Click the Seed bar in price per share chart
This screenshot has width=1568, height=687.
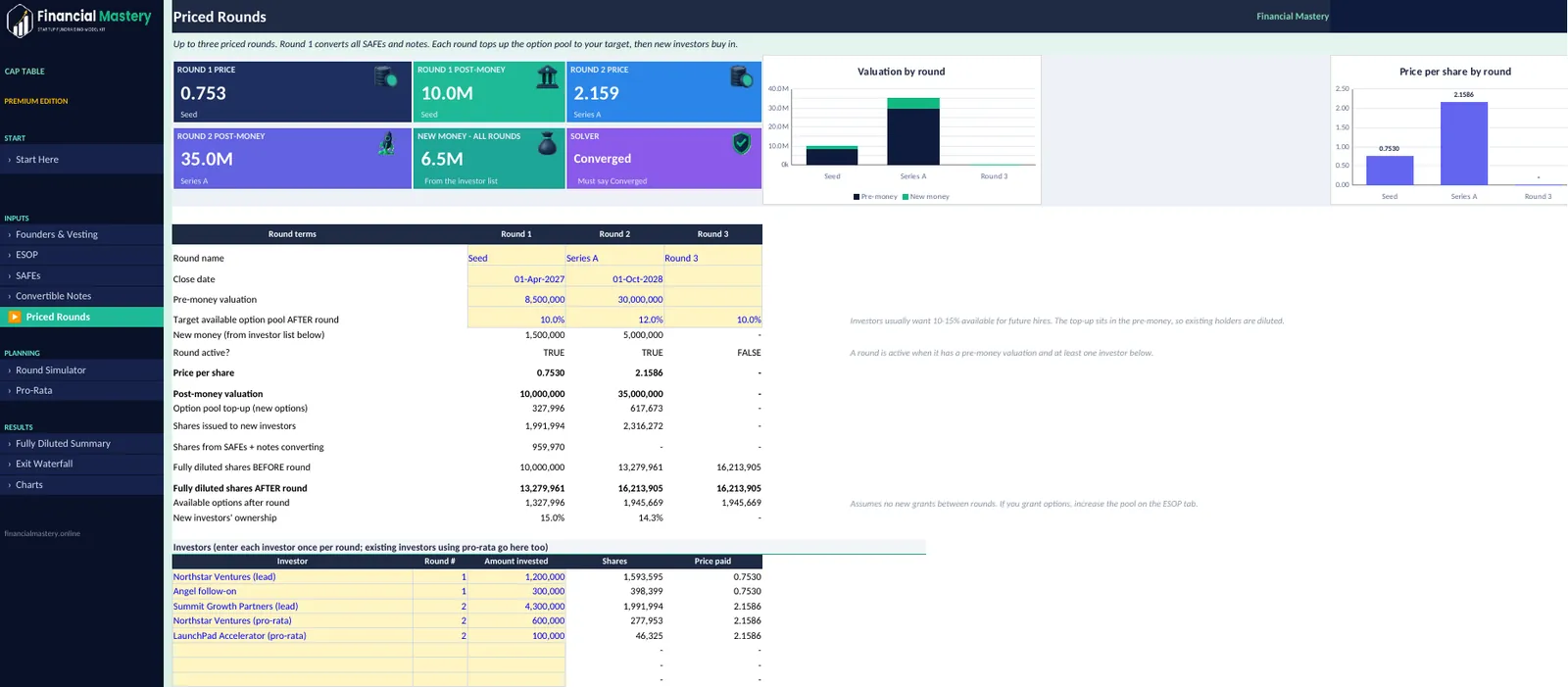pyautogui.click(x=1390, y=171)
